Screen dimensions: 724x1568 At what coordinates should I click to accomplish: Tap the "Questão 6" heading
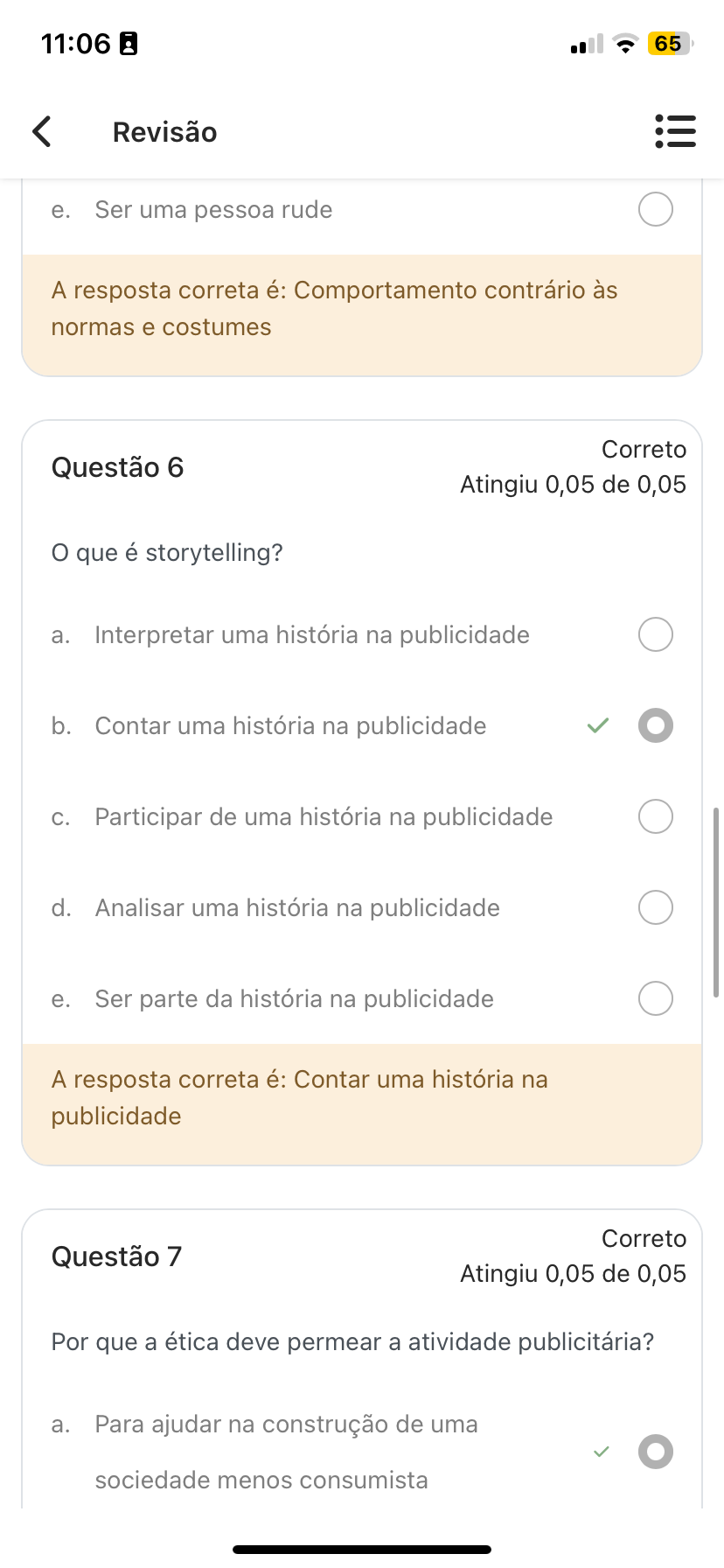coord(117,467)
